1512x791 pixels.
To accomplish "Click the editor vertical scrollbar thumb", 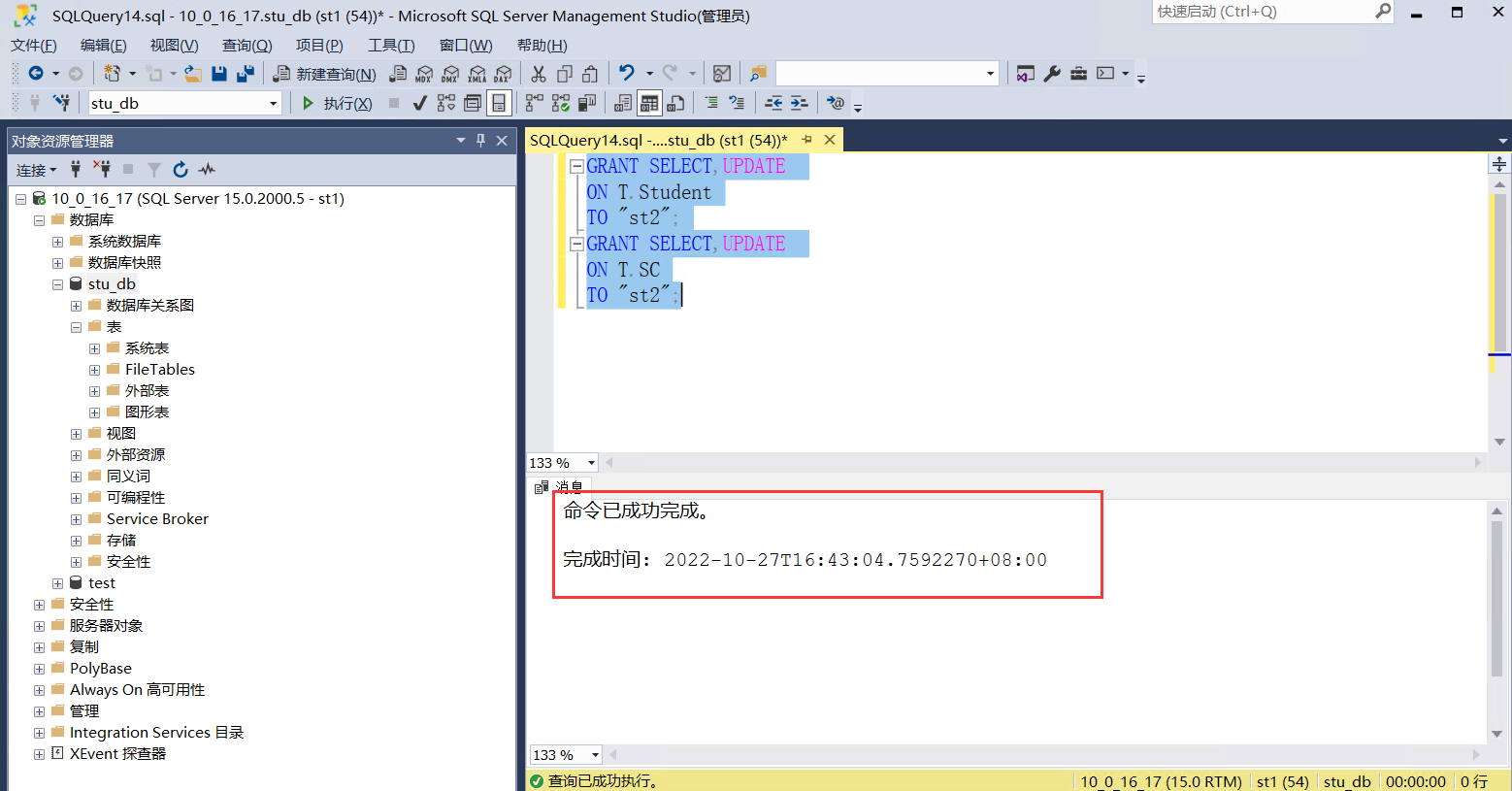I will [x=1499, y=273].
